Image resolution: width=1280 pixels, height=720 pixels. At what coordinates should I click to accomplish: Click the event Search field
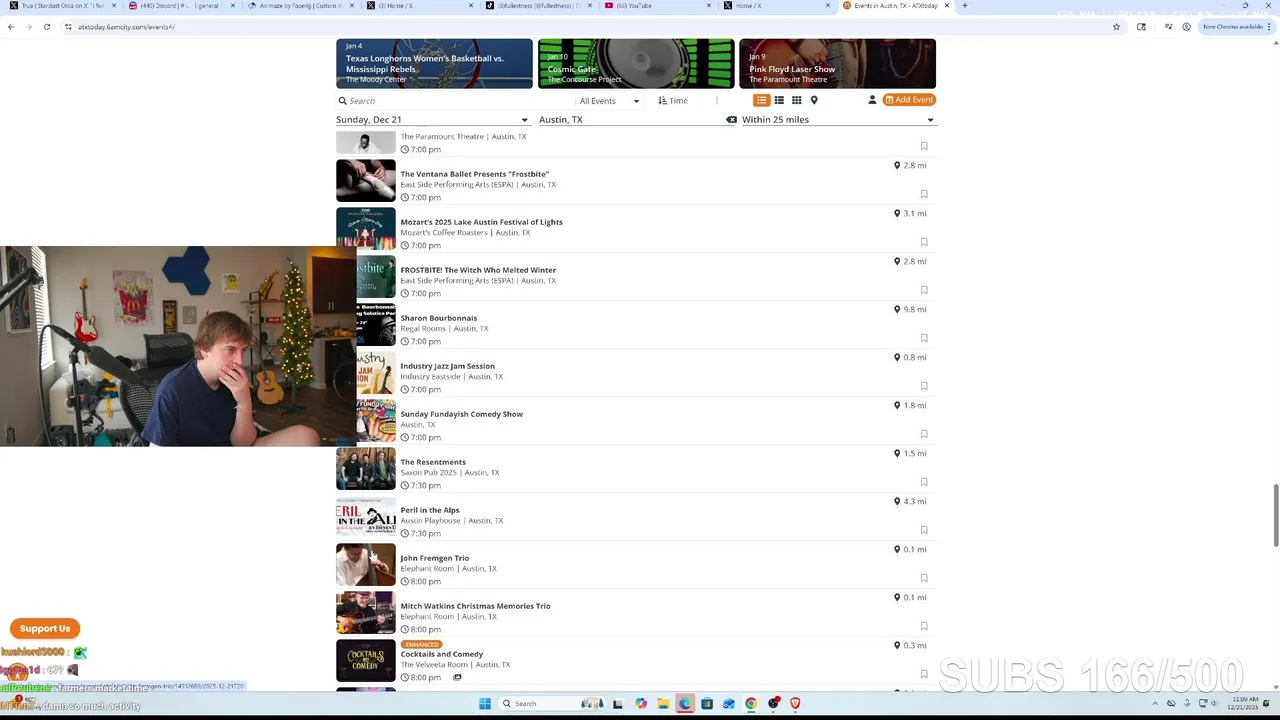click(455, 101)
